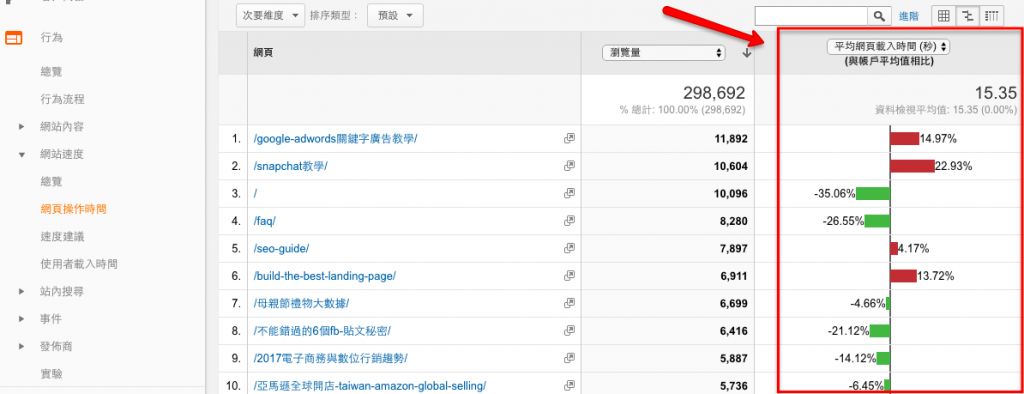This screenshot has width=1024, height=394.
Task: Open 行為 總覽 in sidebar
Action: (x=52, y=72)
